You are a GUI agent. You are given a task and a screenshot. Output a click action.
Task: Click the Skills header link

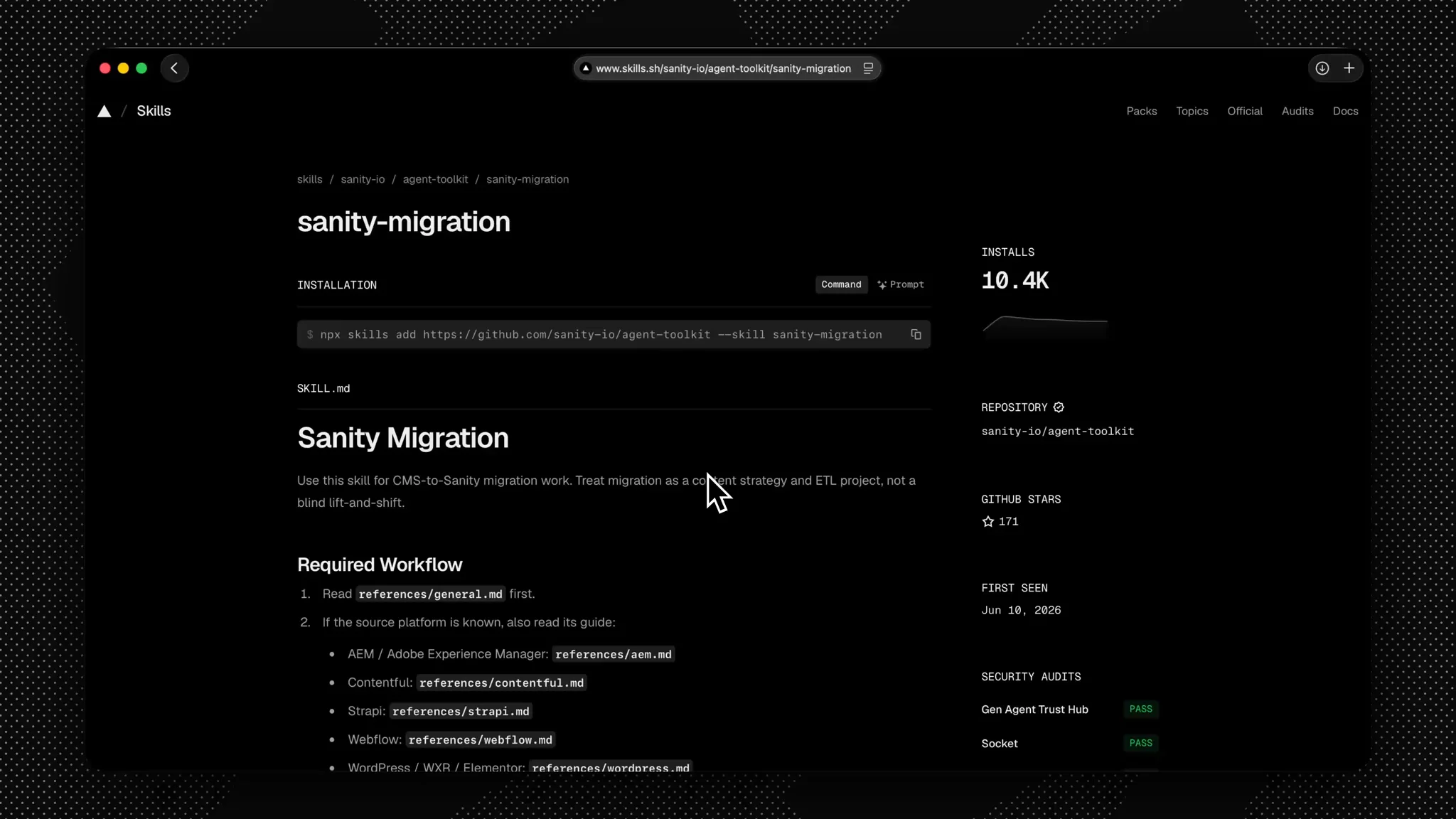[x=154, y=111]
